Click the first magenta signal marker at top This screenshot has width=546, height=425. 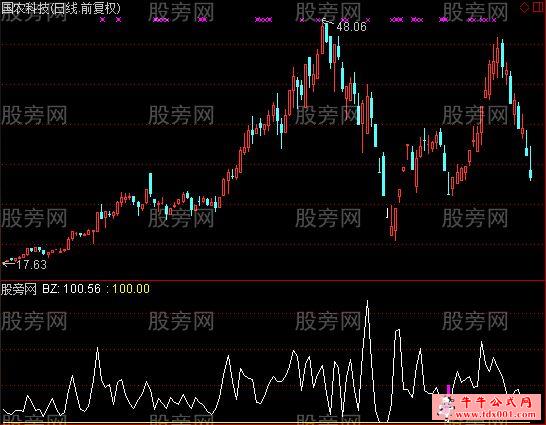pyautogui.click(x=102, y=20)
